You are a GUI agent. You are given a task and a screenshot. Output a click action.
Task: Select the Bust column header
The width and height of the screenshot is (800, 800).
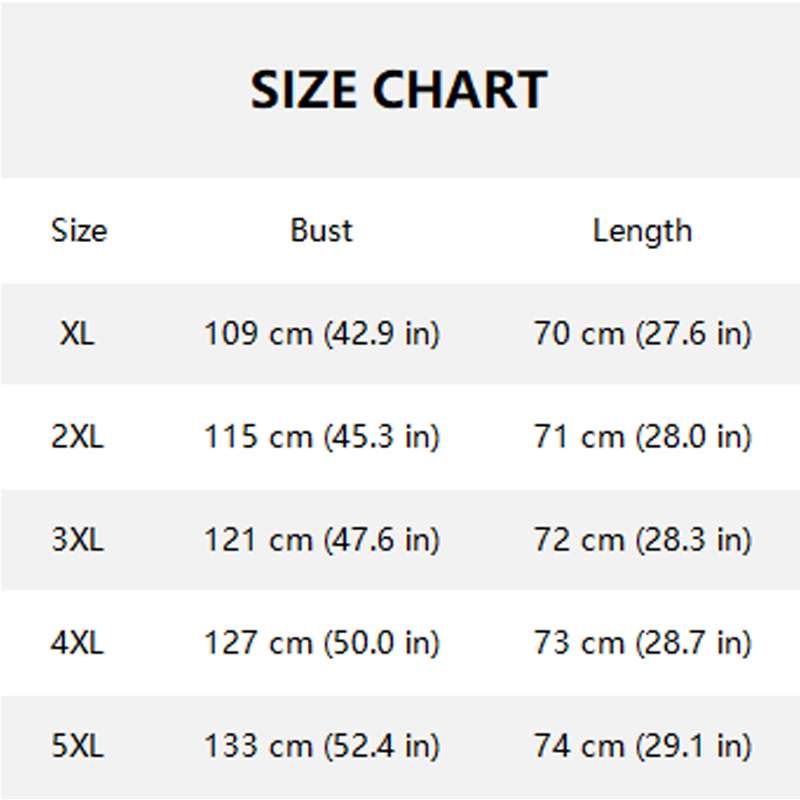point(321,231)
